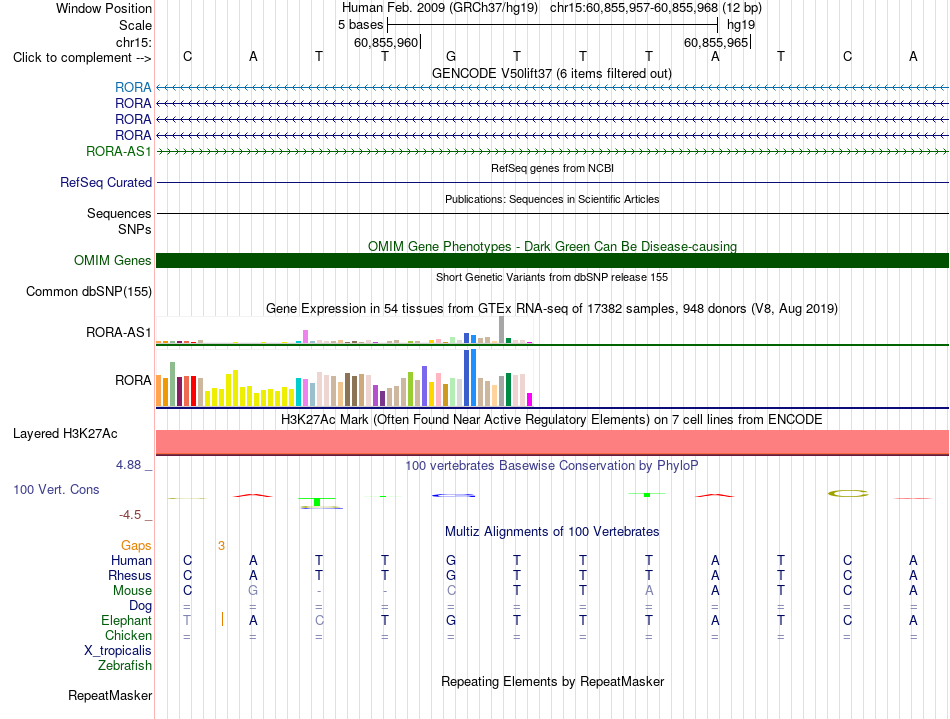Open 'RefSeq genes from NCBI' track title
950x719 pixels.
552,168
